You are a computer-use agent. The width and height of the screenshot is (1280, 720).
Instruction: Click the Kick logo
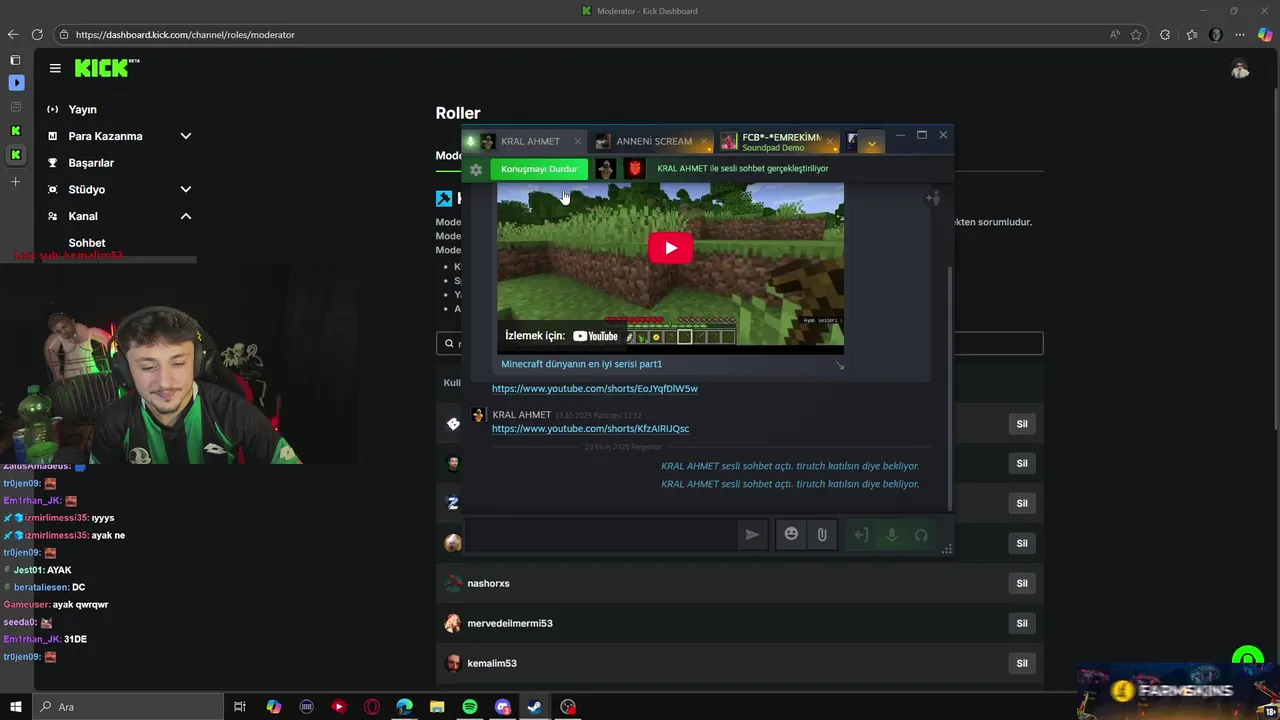(107, 68)
